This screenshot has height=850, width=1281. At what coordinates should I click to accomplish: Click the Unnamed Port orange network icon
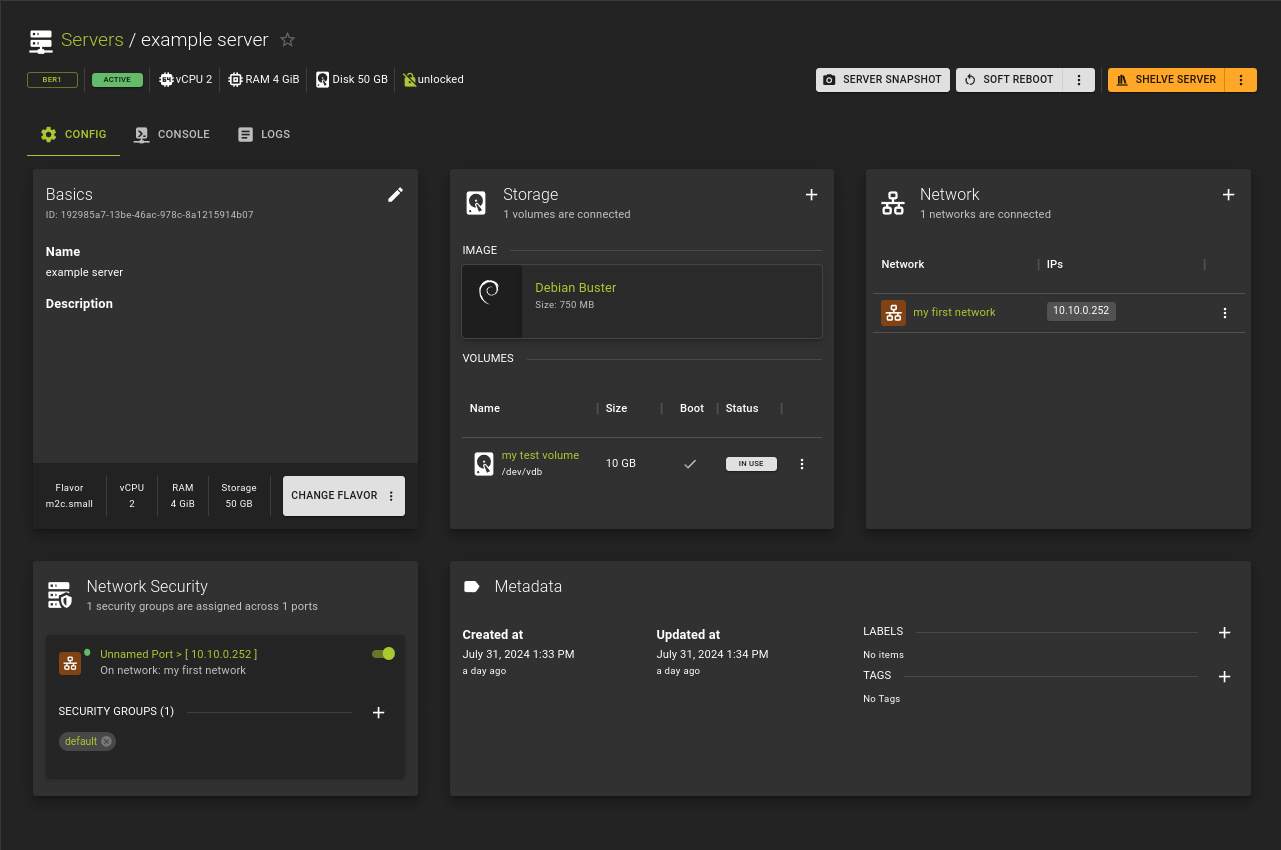click(x=70, y=663)
